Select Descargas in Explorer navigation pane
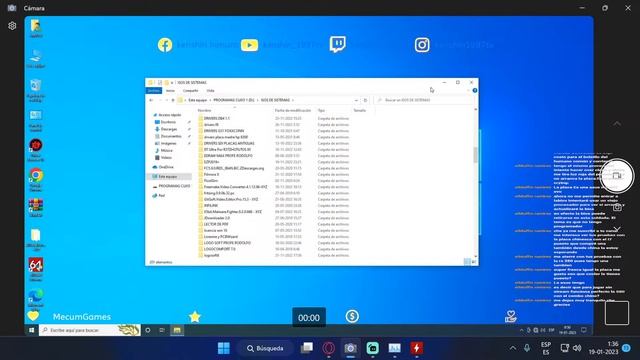 (x=169, y=129)
